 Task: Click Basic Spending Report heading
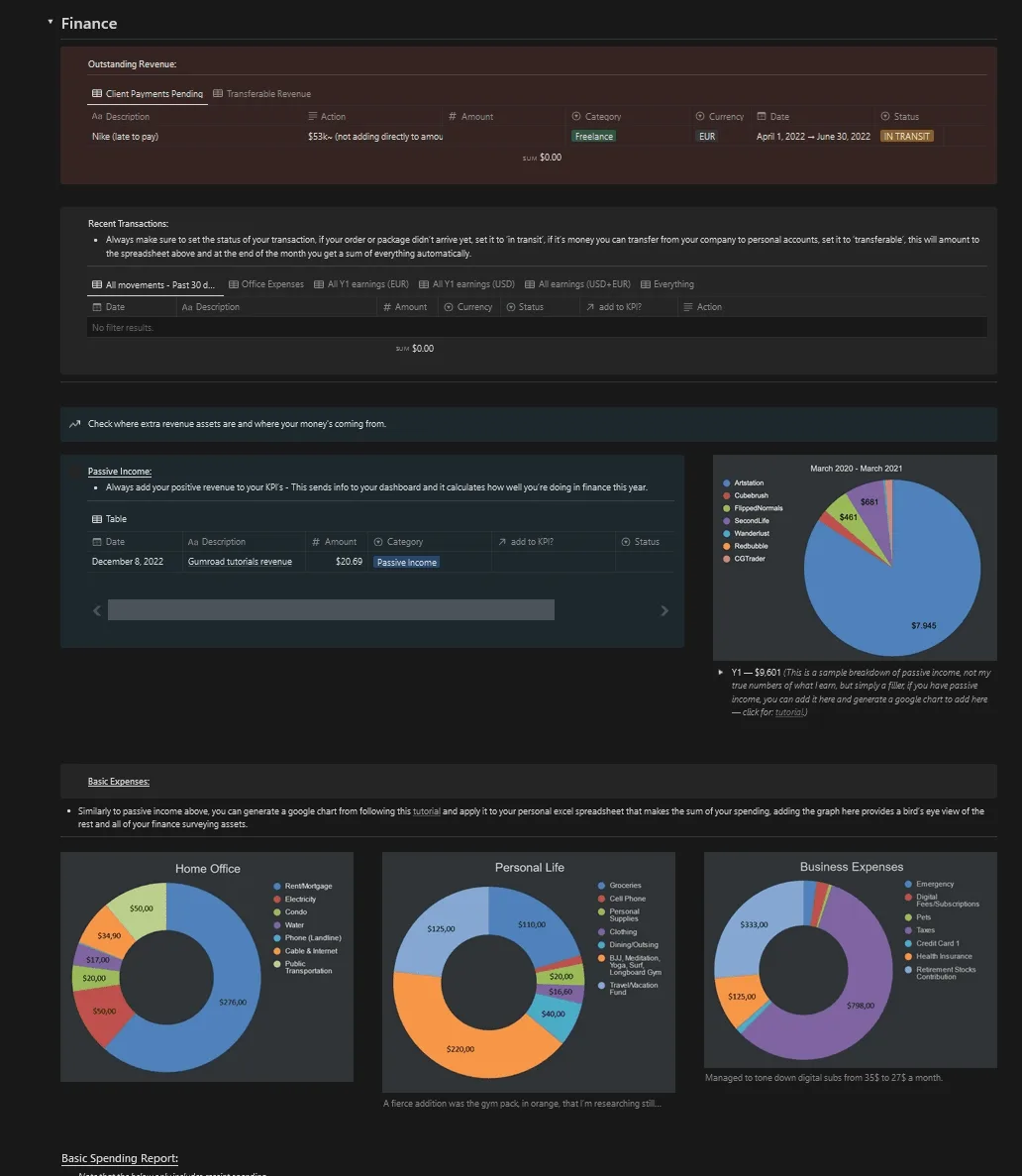pos(119,1158)
